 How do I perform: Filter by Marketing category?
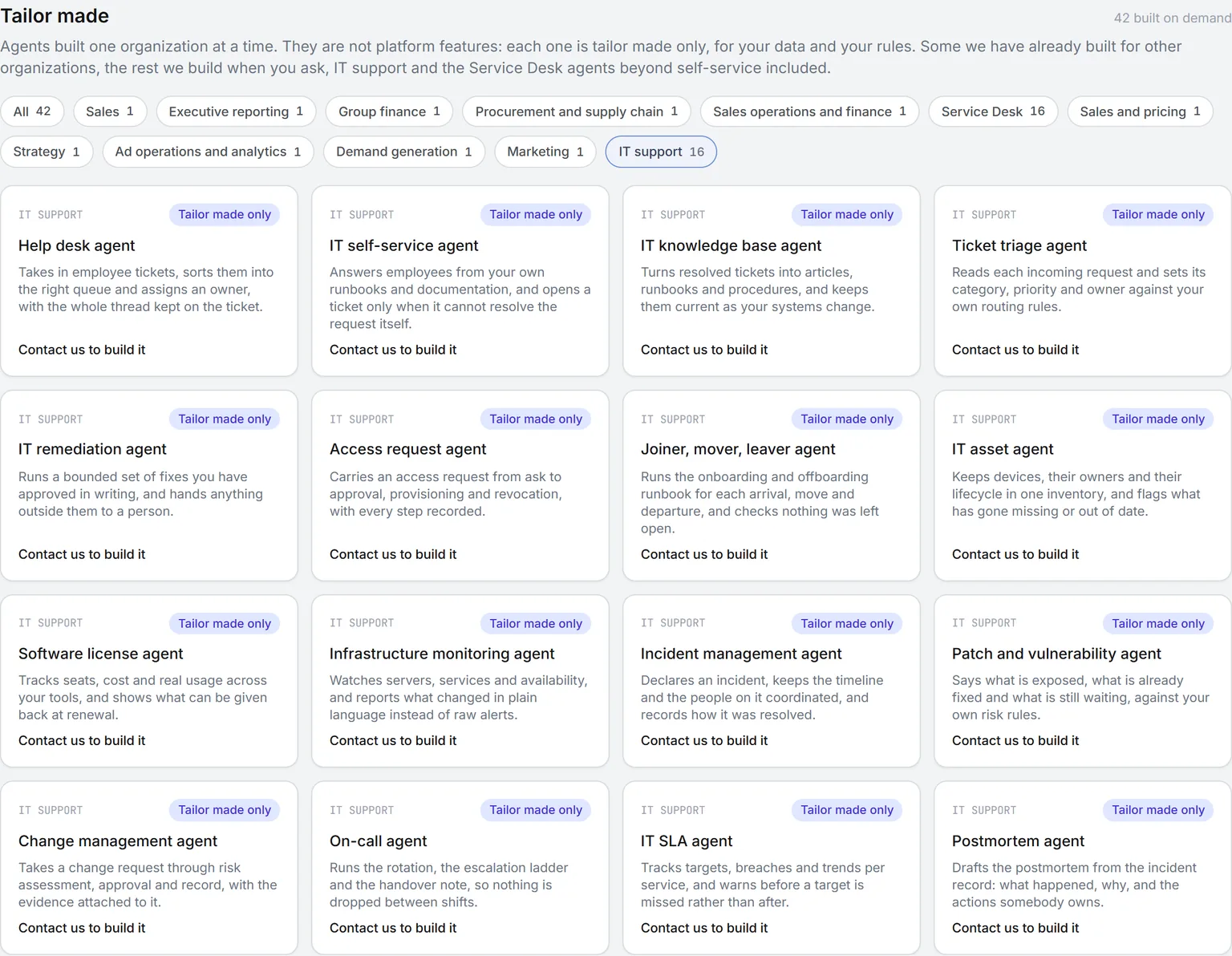coord(545,152)
